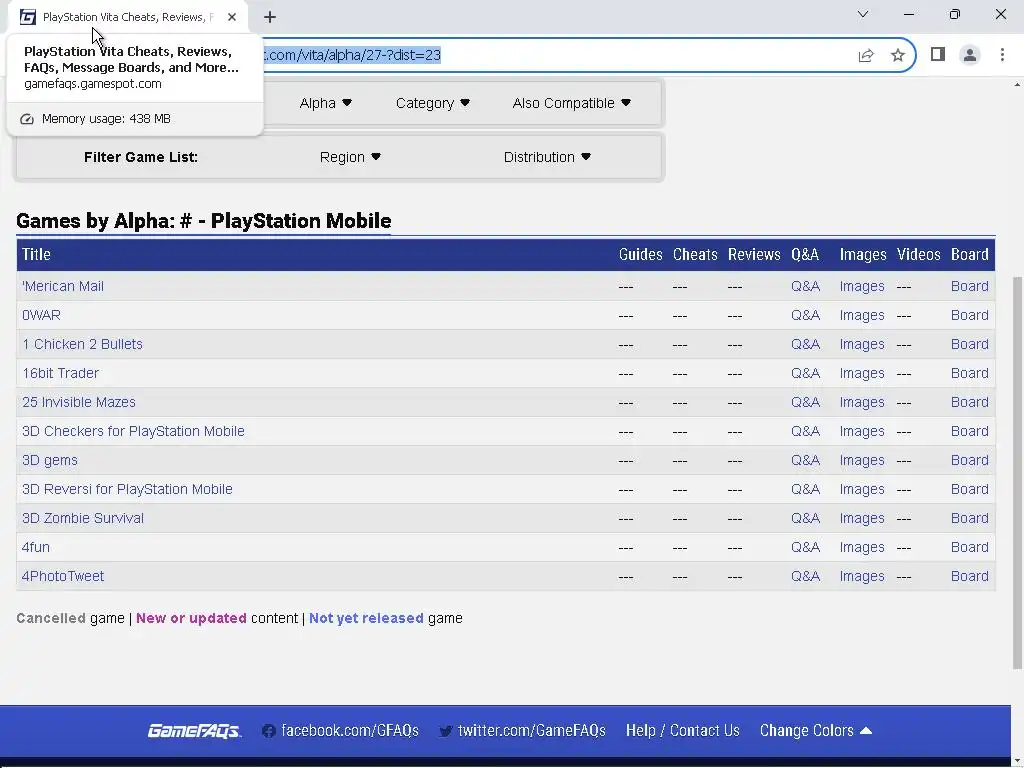1024x768 pixels.
Task: Click the Cancelled legend text
Action: click(51, 618)
